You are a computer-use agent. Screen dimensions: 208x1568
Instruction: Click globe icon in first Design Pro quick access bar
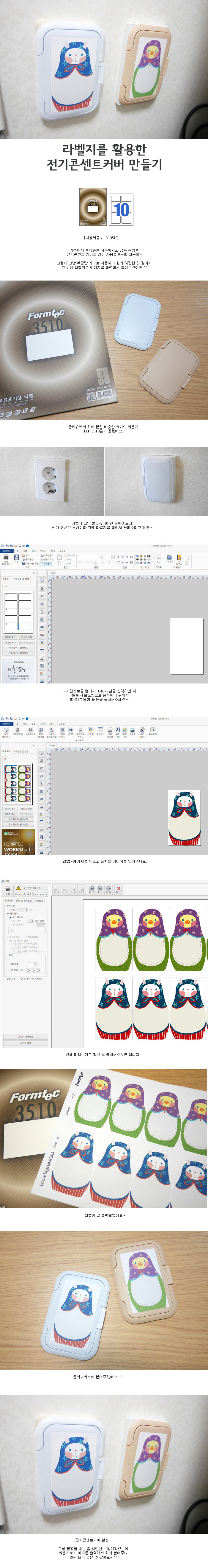[27, 545]
